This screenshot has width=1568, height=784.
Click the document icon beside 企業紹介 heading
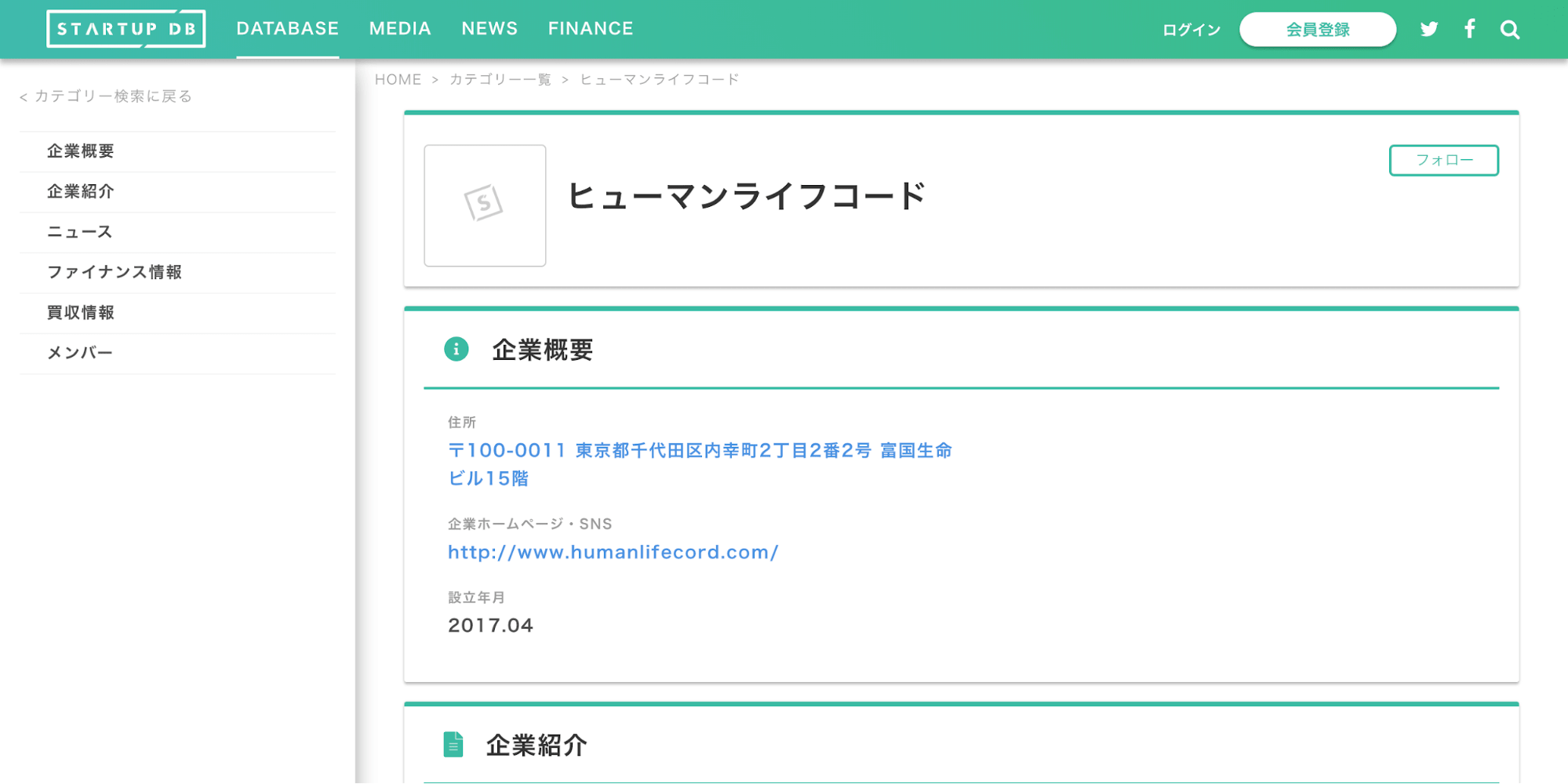(x=453, y=744)
